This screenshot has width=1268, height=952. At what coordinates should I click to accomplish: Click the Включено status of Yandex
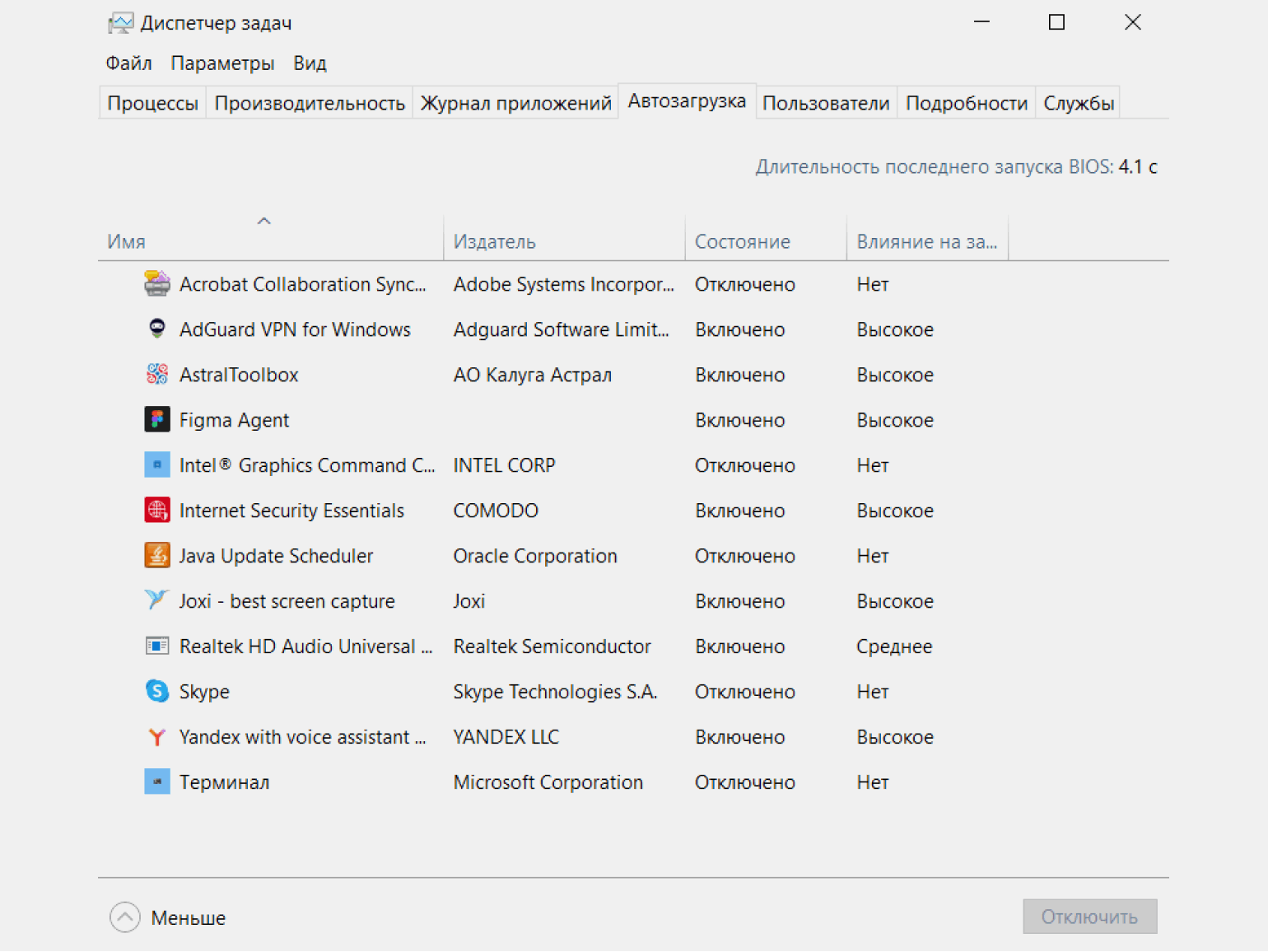click(x=739, y=737)
